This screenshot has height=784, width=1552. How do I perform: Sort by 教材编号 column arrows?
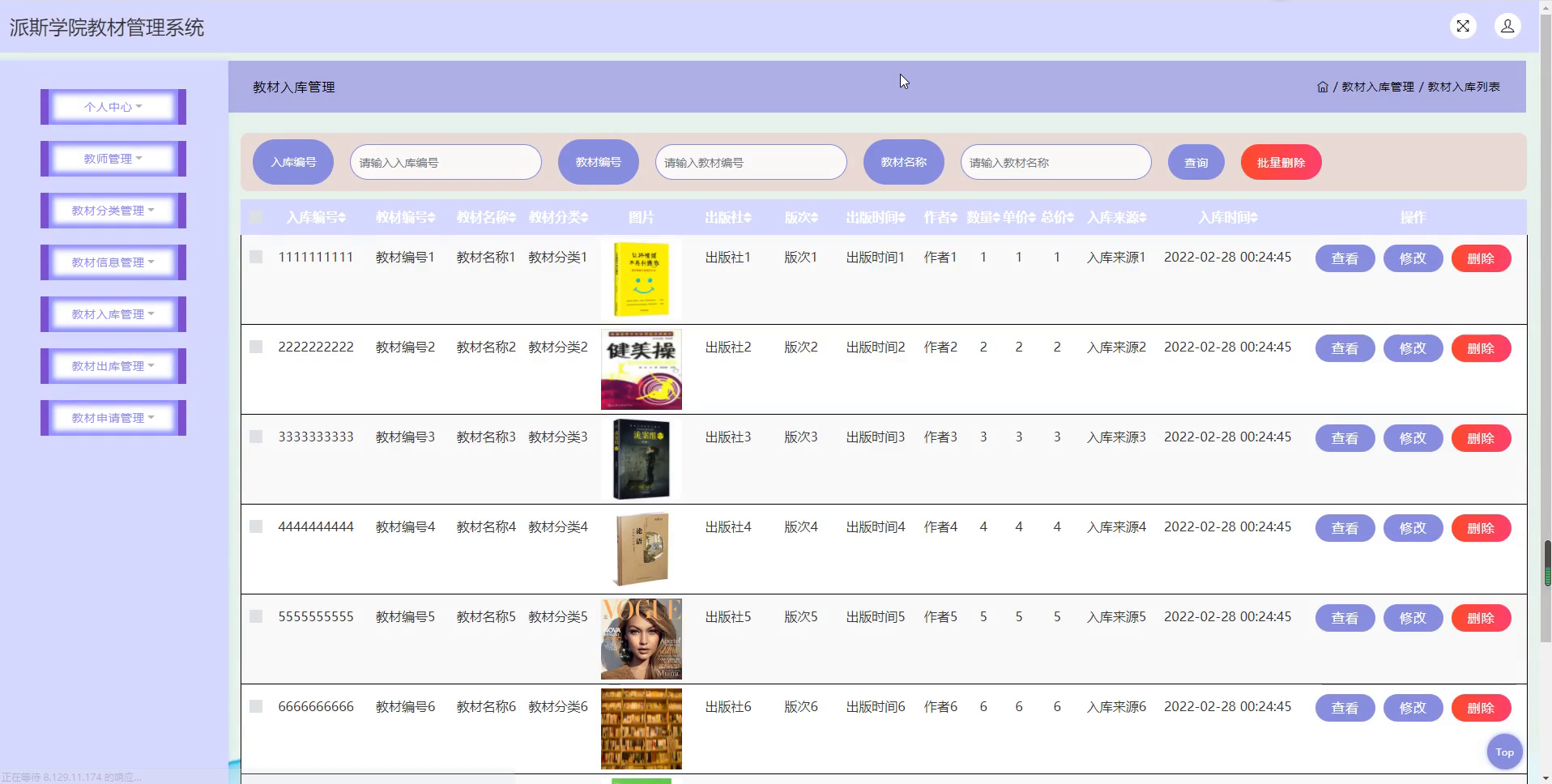tap(432, 218)
